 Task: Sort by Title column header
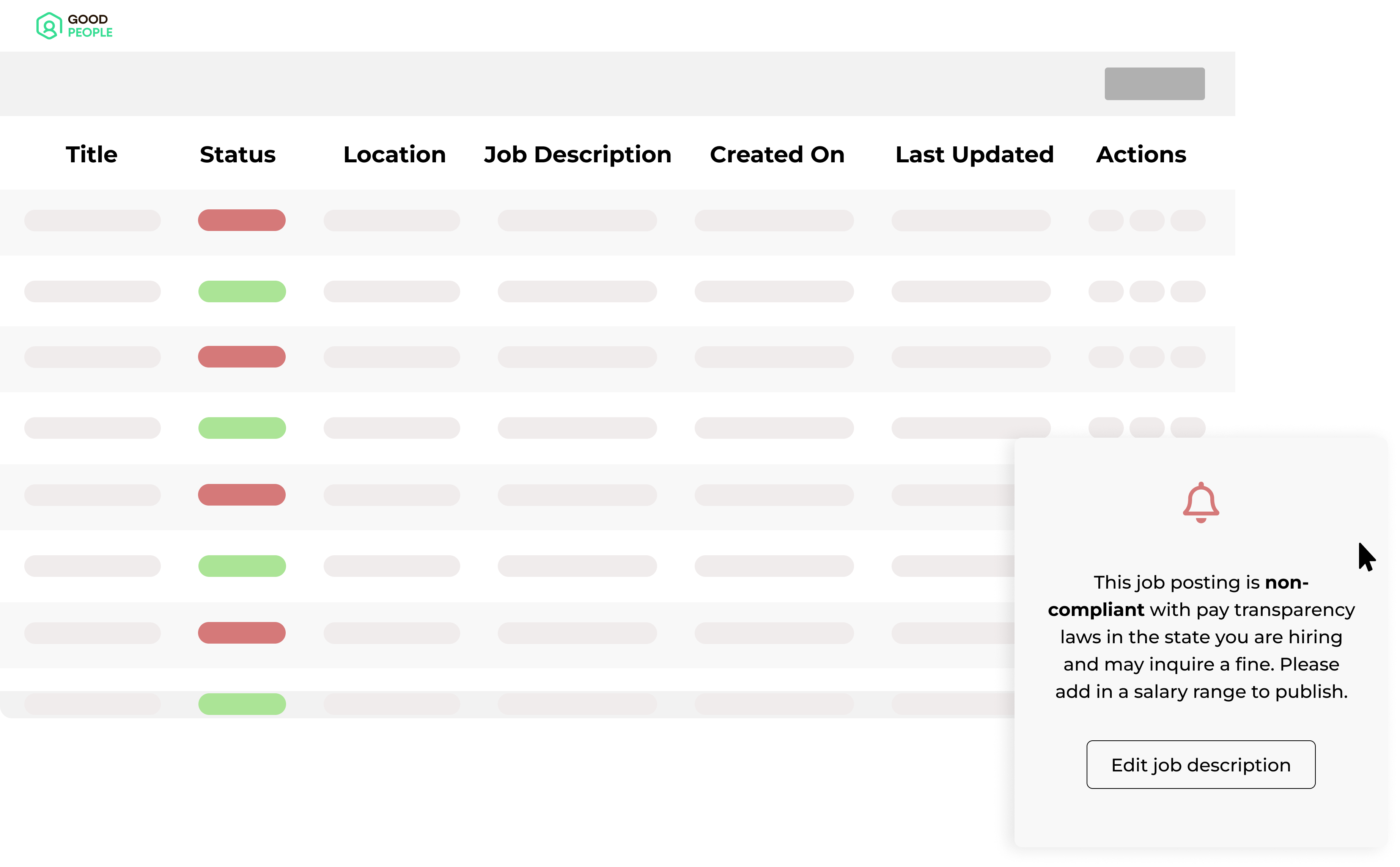click(x=91, y=154)
